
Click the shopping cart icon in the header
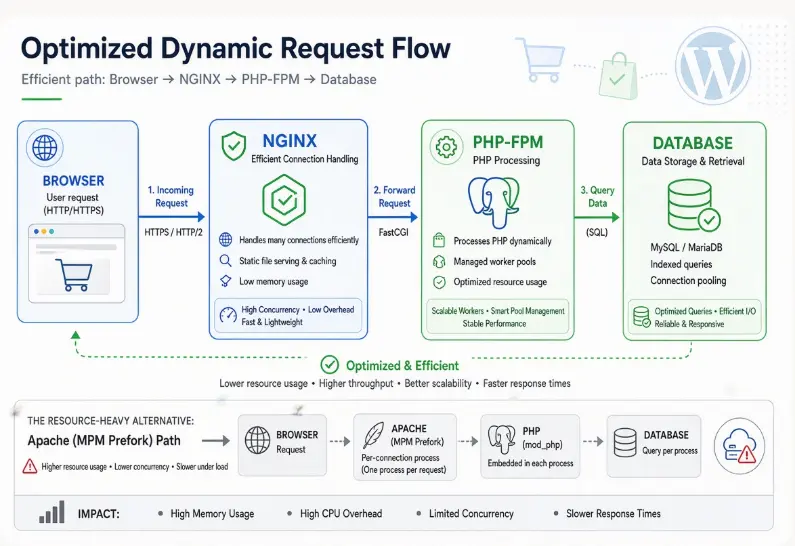click(x=540, y=59)
